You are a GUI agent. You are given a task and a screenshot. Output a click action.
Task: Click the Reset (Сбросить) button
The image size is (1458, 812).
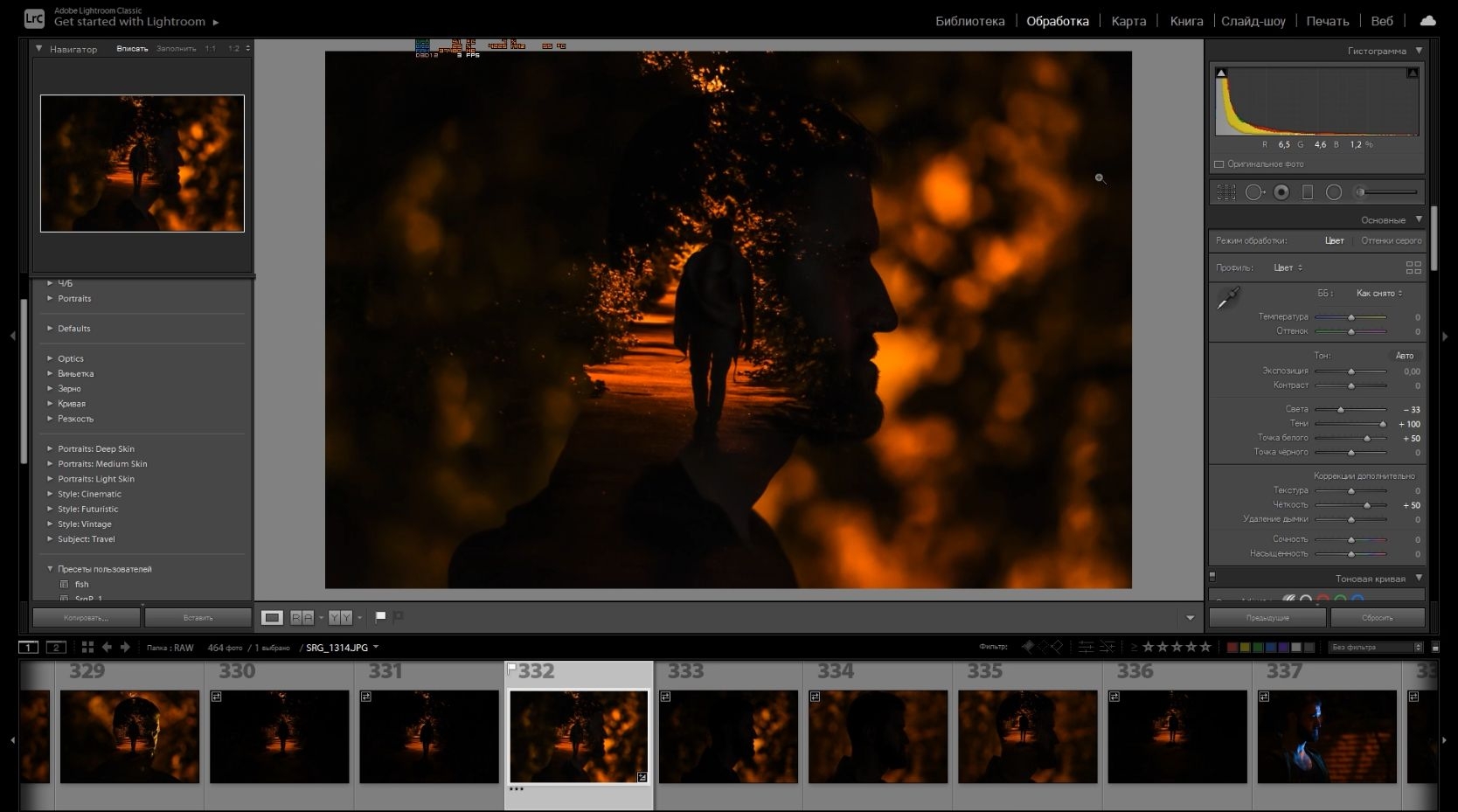coord(1378,618)
